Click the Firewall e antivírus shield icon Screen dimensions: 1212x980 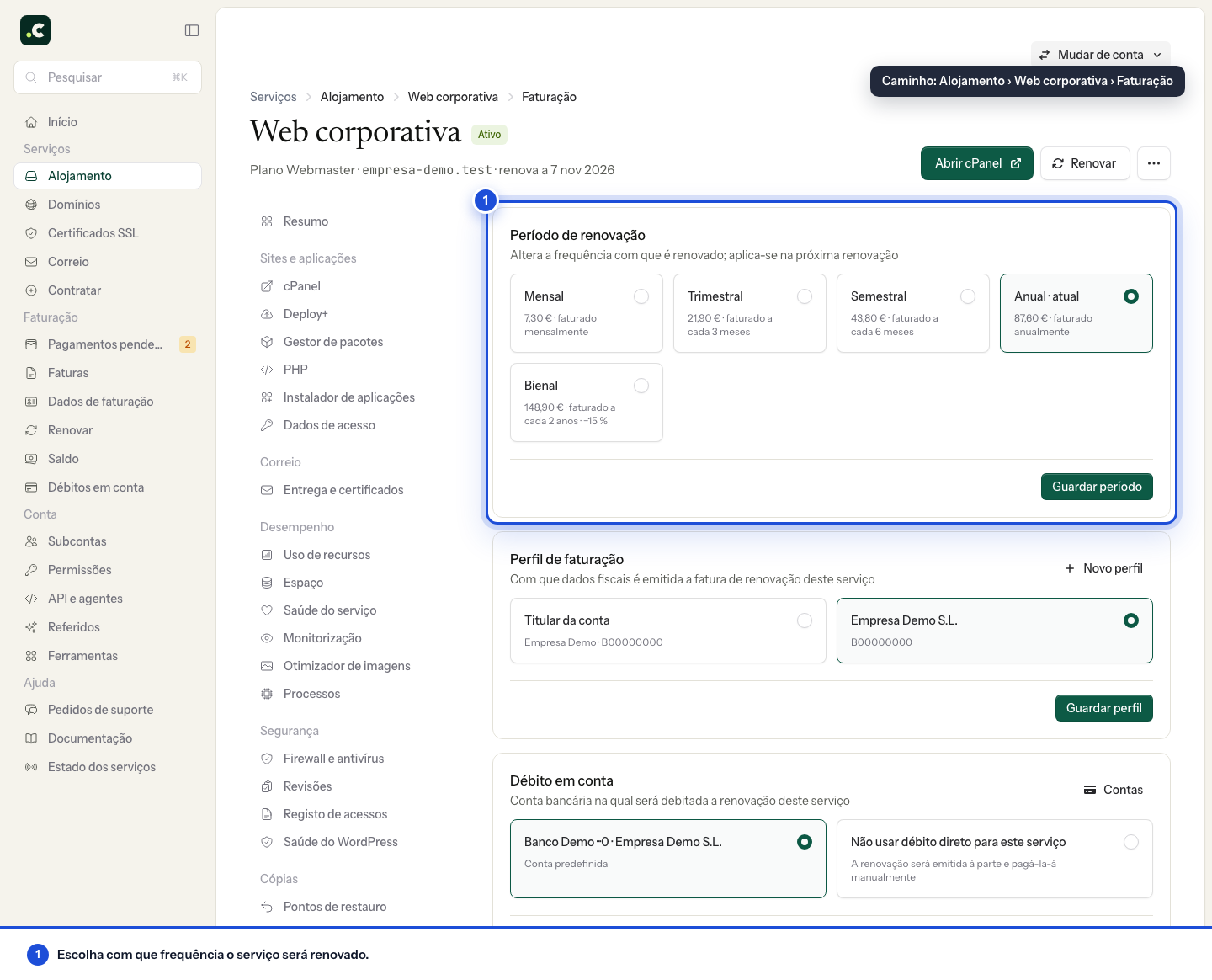(267, 759)
